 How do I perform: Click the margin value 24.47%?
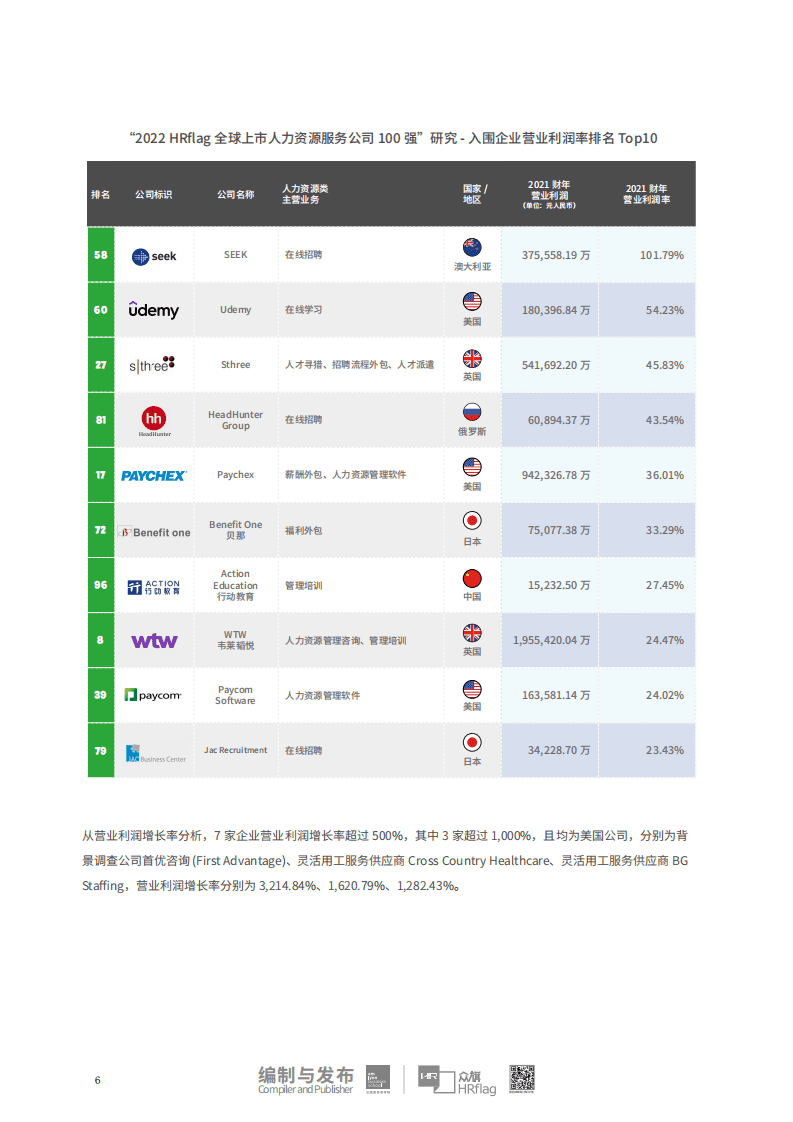665,640
